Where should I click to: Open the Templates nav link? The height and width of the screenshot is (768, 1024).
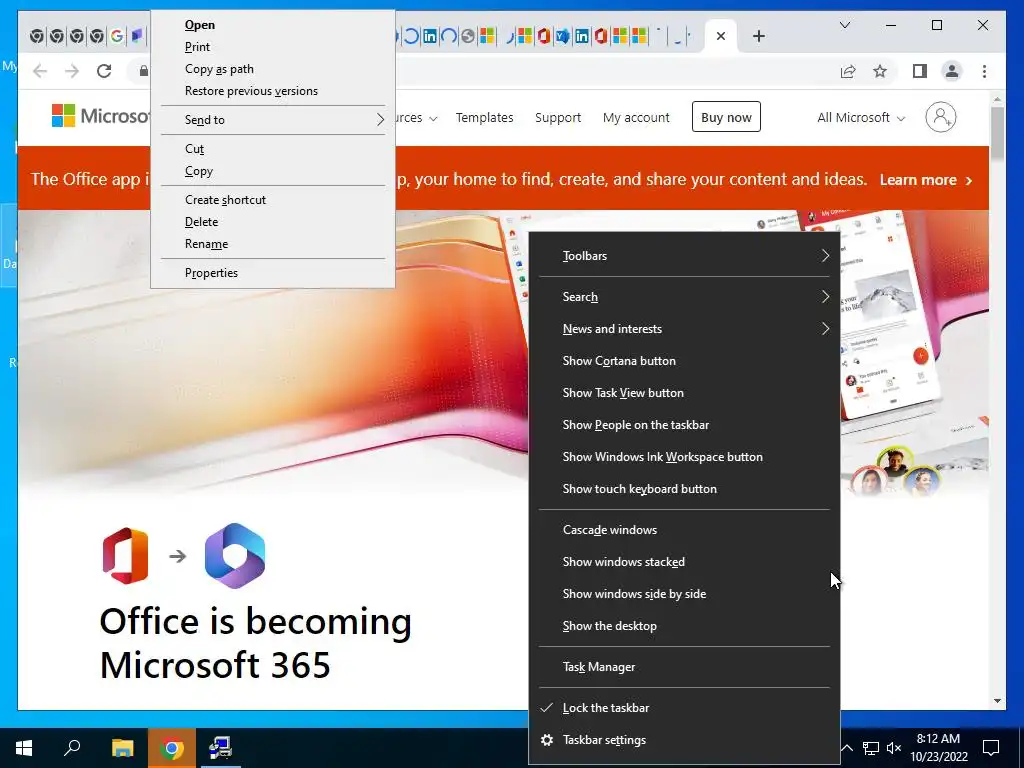click(x=485, y=118)
